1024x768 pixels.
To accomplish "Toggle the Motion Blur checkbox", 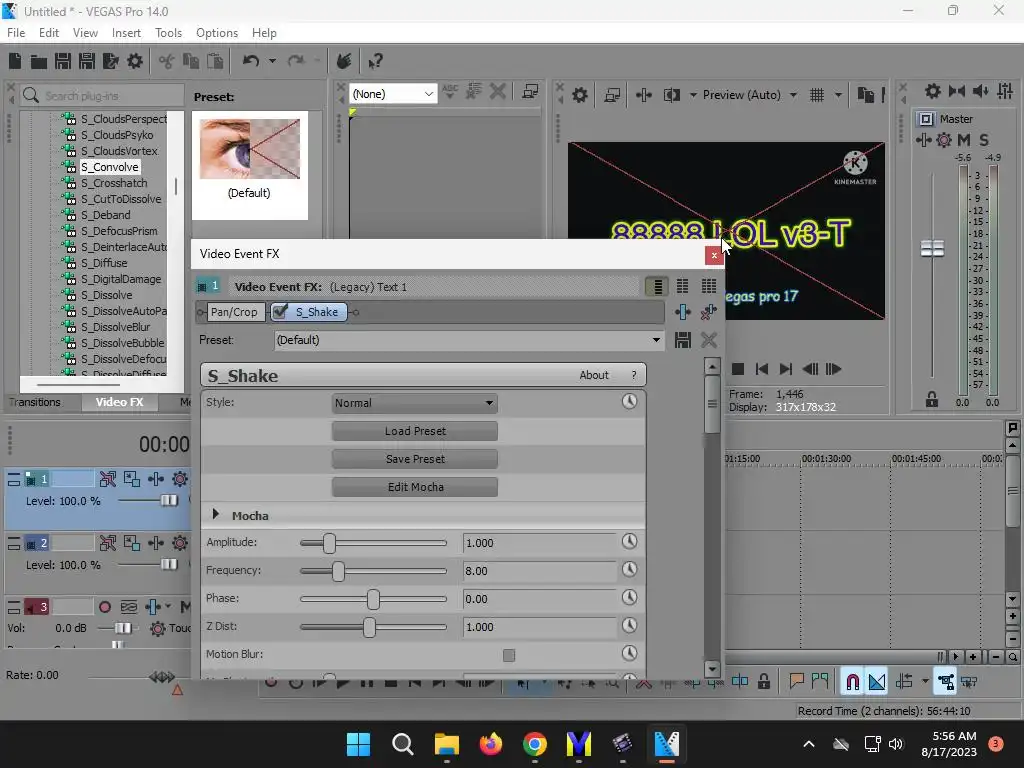I will (509, 655).
